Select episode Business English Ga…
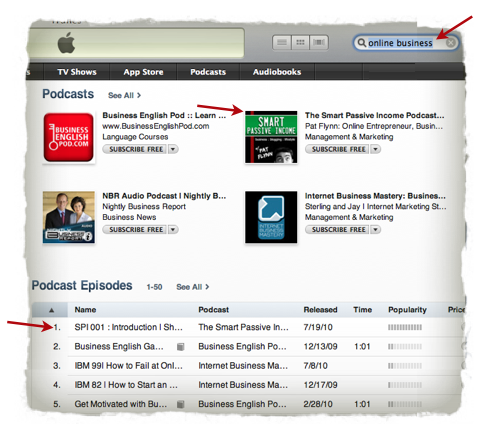482x424 pixels. click(x=119, y=347)
